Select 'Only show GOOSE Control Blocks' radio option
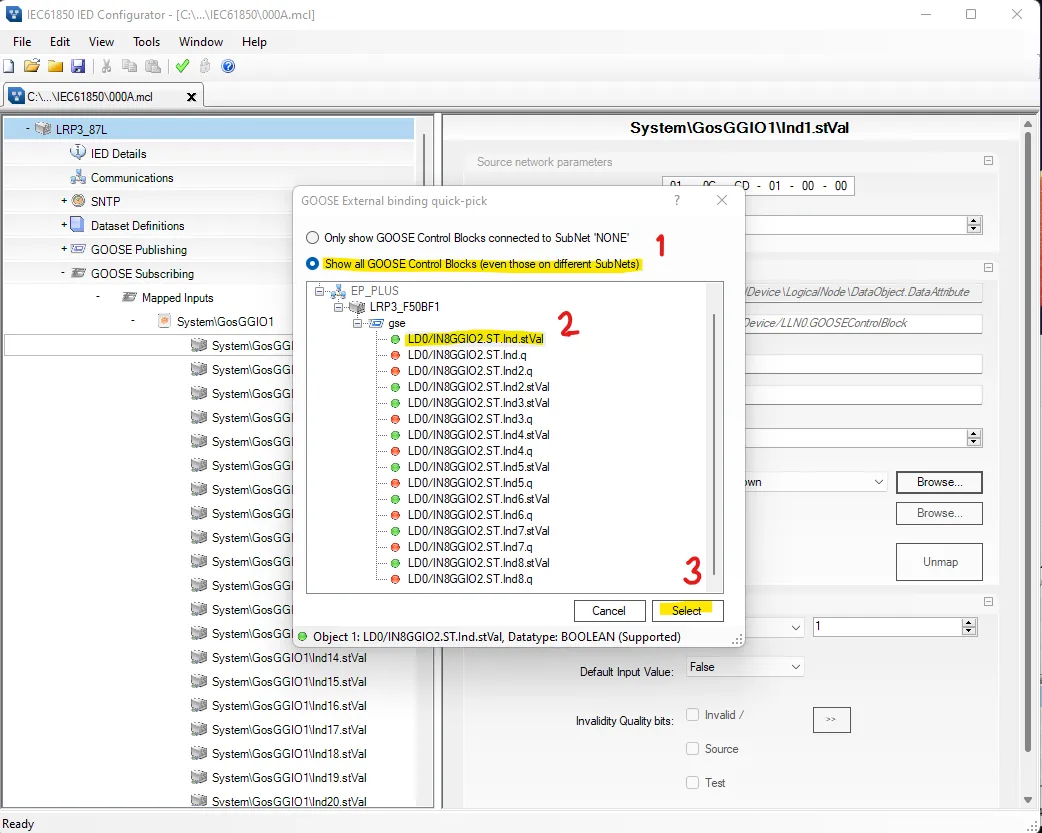The width and height of the screenshot is (1042, 833). pyautogui.click(x=312, y=237)
